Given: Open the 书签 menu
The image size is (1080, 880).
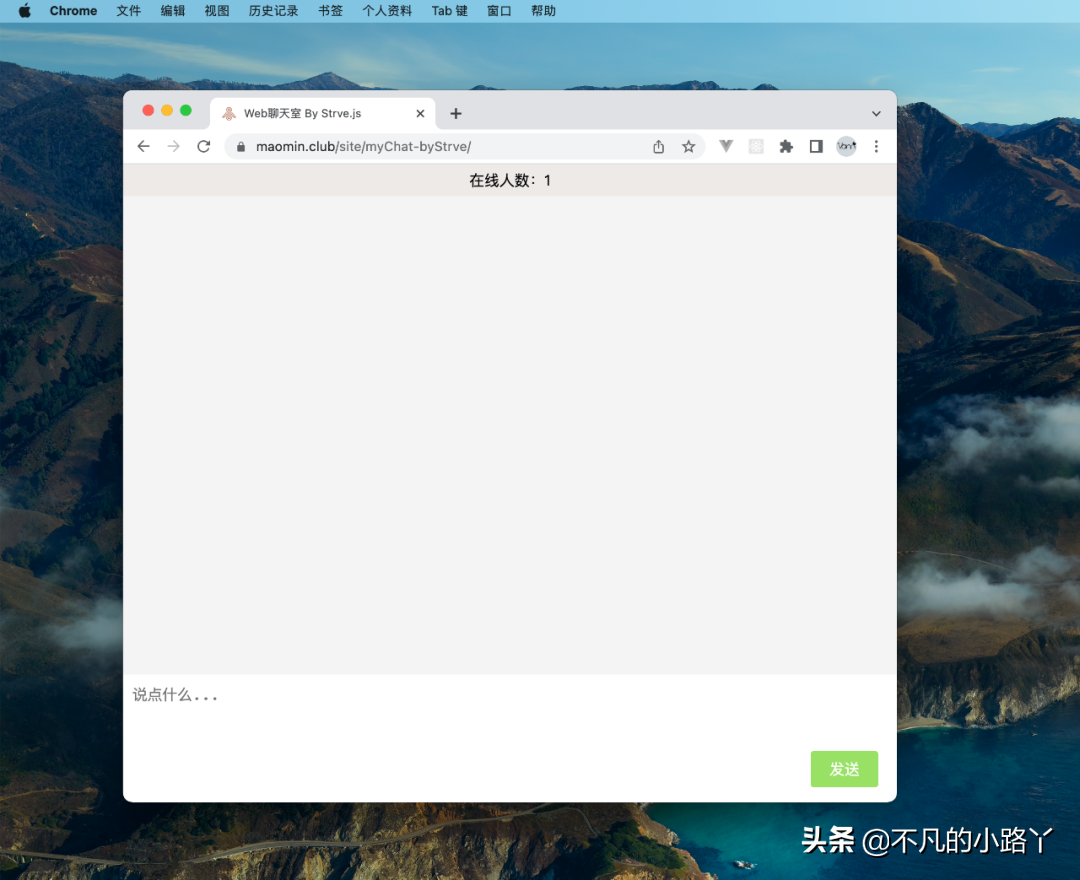Looking at the screenshot, I should click(x=330, y=11).
